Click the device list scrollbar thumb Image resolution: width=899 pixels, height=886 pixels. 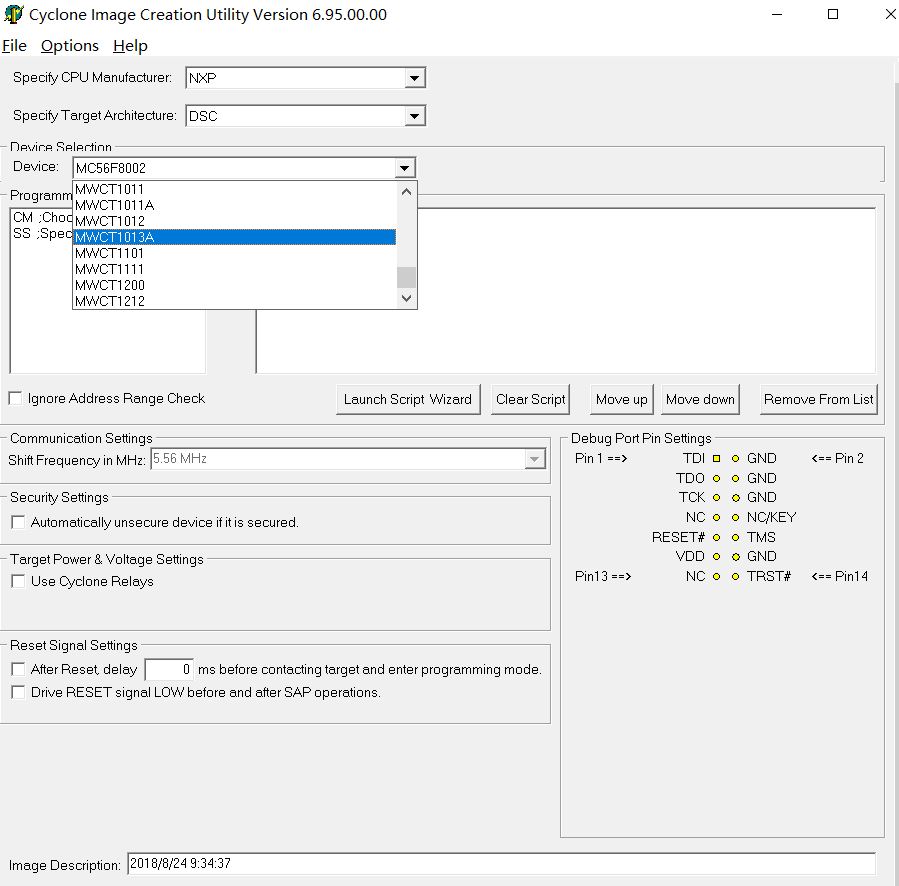pyautogui.click(x=406, y=278)
